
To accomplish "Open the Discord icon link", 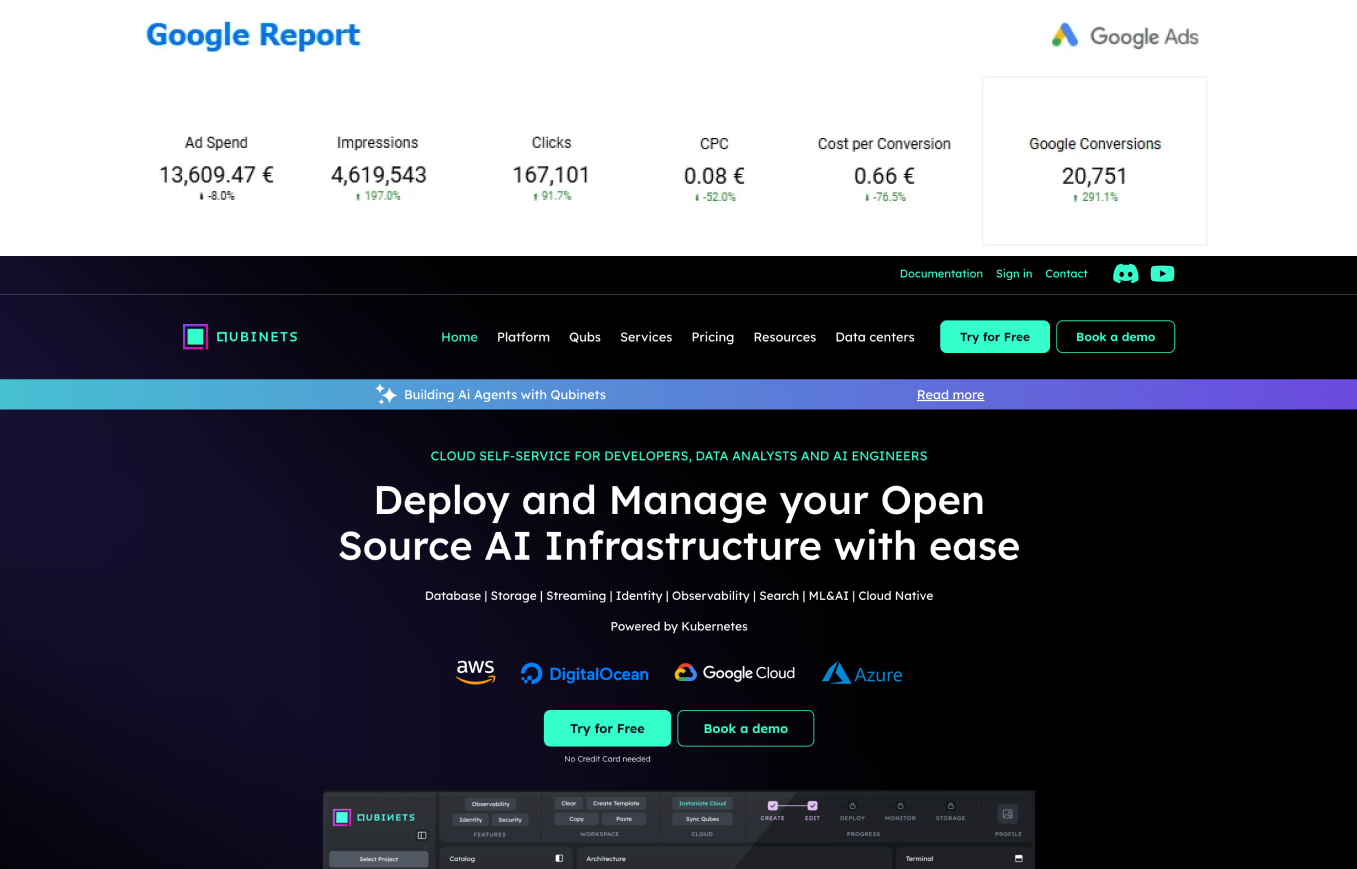I will (1126, 274).
